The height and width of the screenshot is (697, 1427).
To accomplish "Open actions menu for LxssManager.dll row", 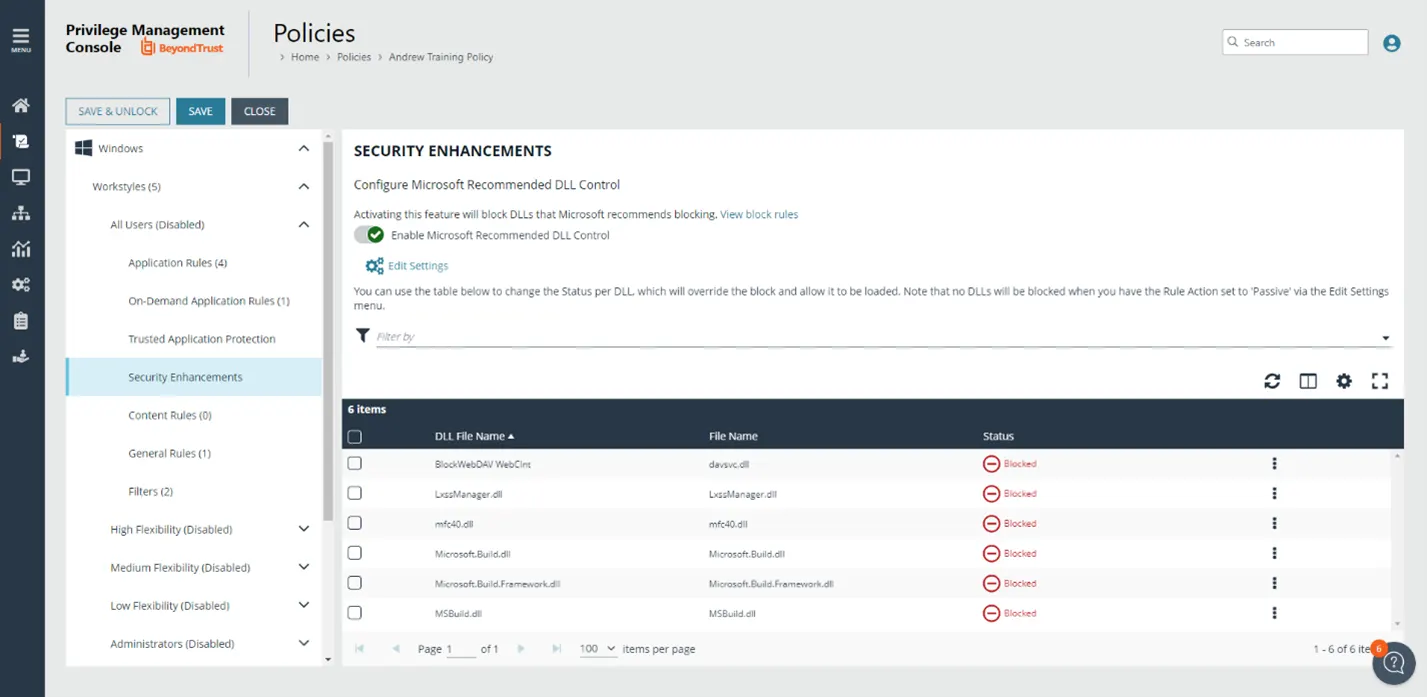I will (x=1274, y=494).
